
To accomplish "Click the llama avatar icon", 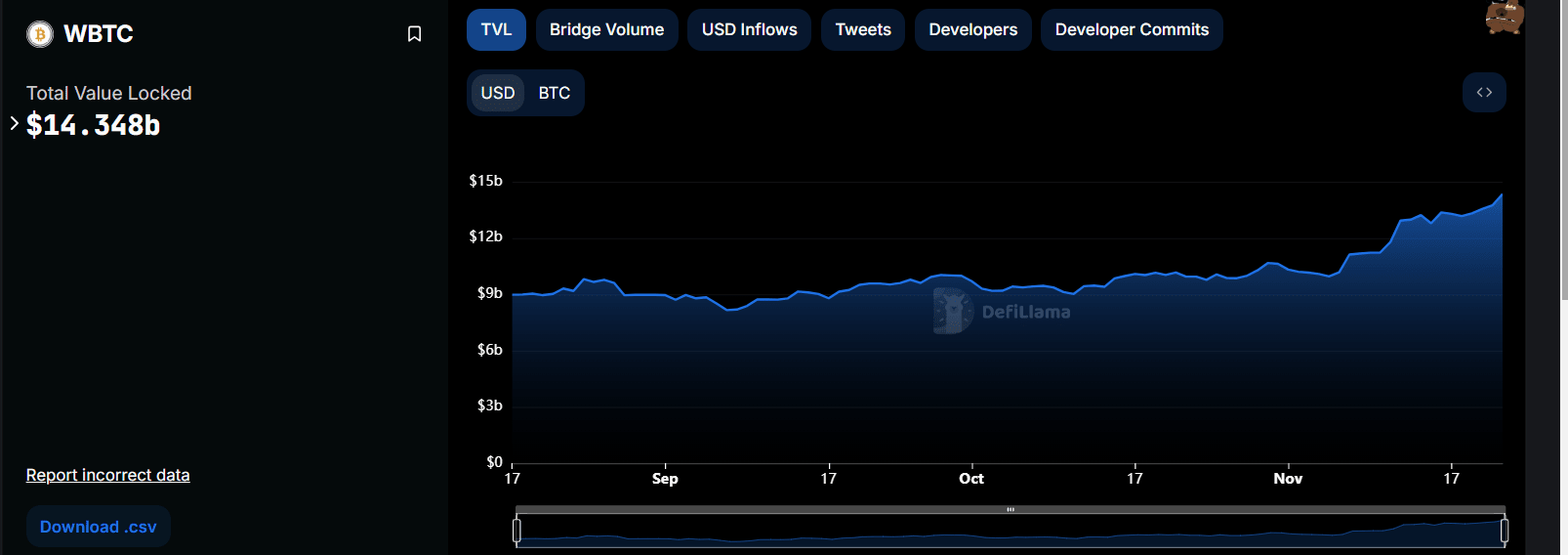I will click(x=1505, y=17).
